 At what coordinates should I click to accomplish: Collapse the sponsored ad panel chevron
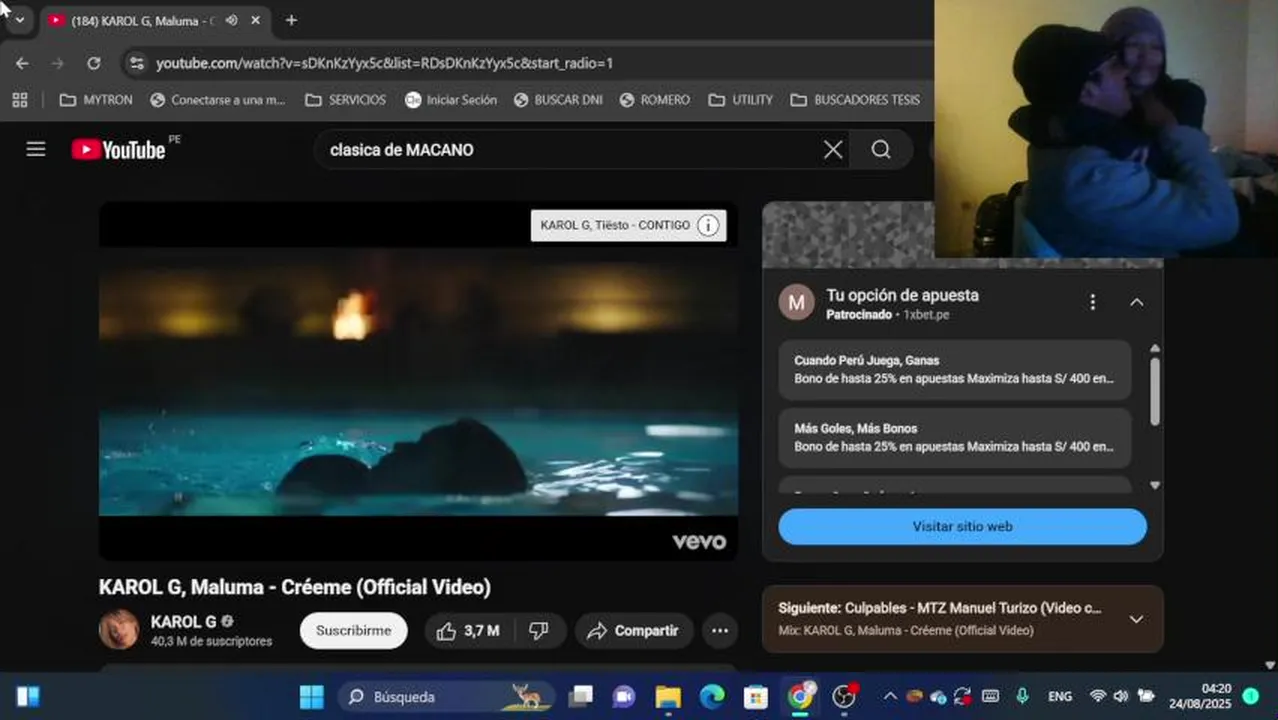coord(1137,302)
